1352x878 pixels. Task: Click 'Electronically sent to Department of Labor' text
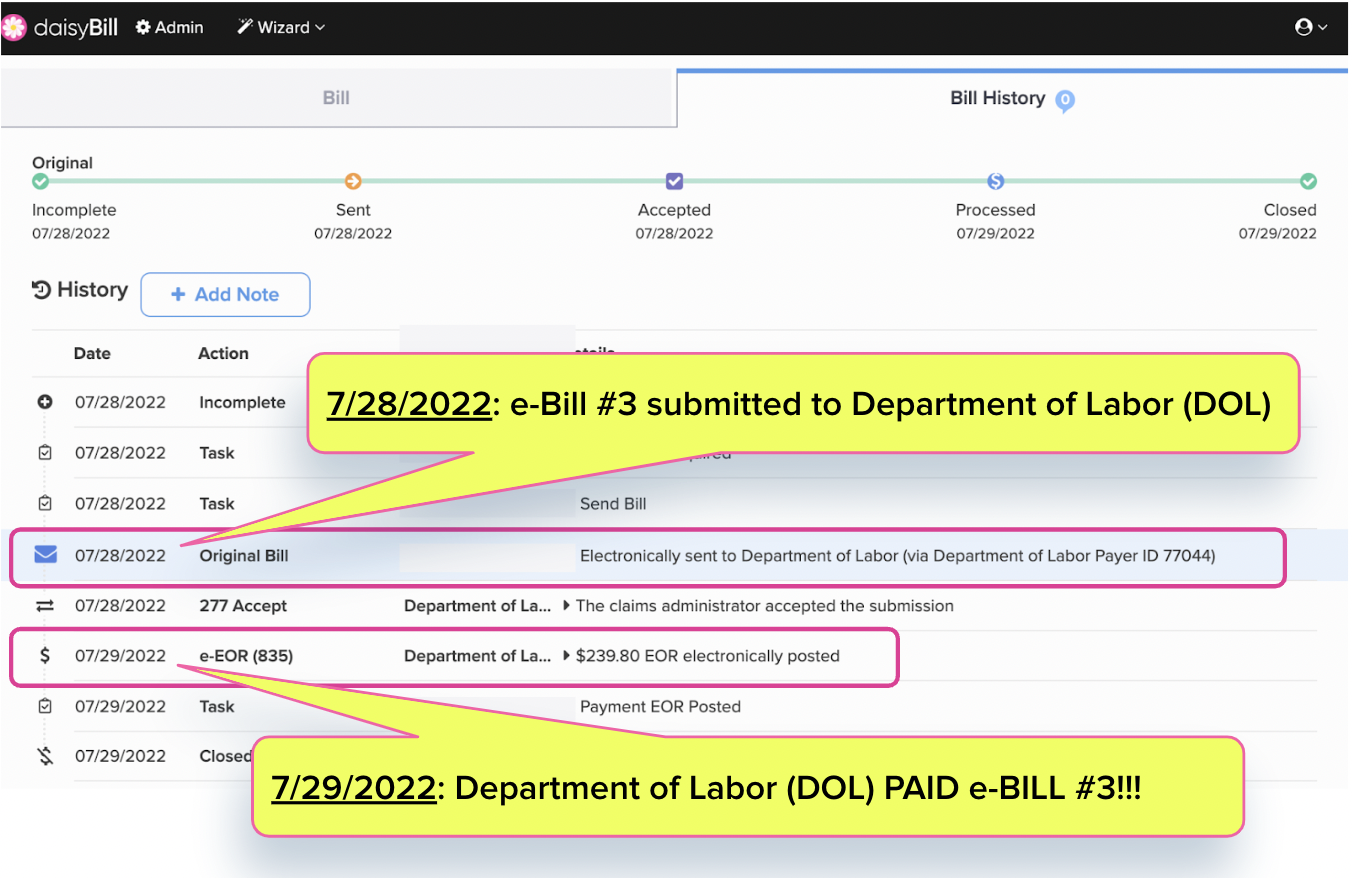tap(897, 555)
